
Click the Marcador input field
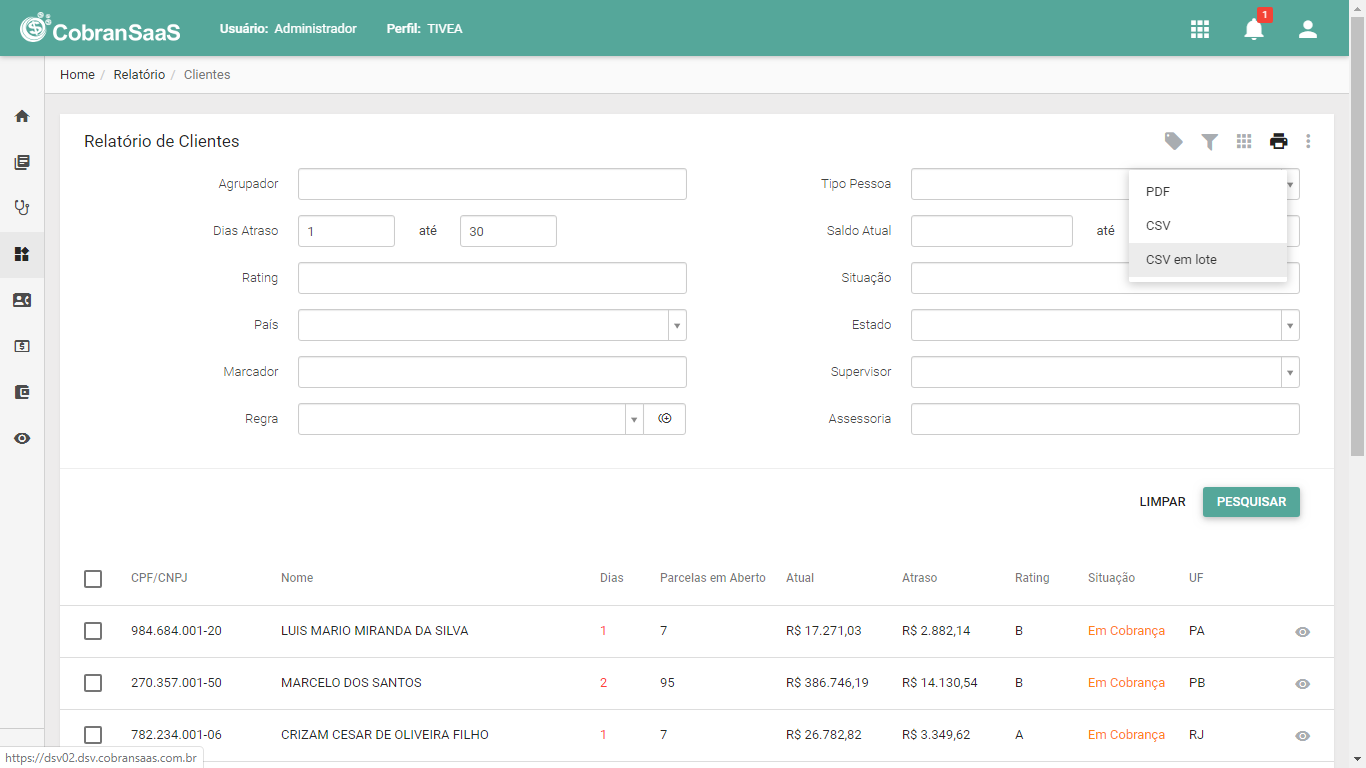tap(492, 372)
